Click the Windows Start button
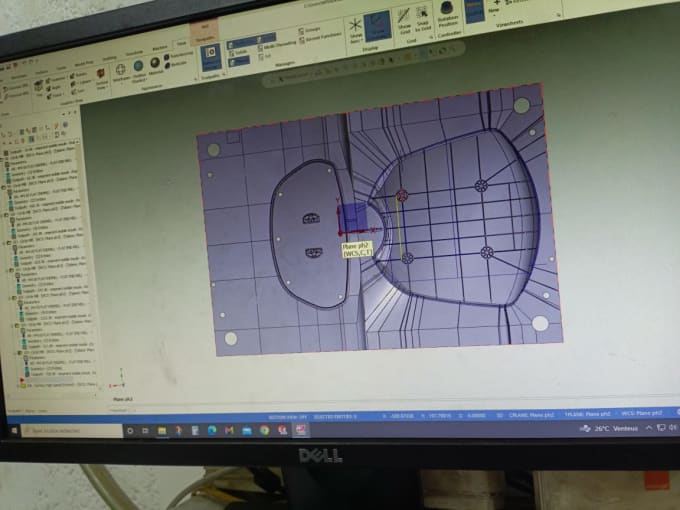 [14, 431]
